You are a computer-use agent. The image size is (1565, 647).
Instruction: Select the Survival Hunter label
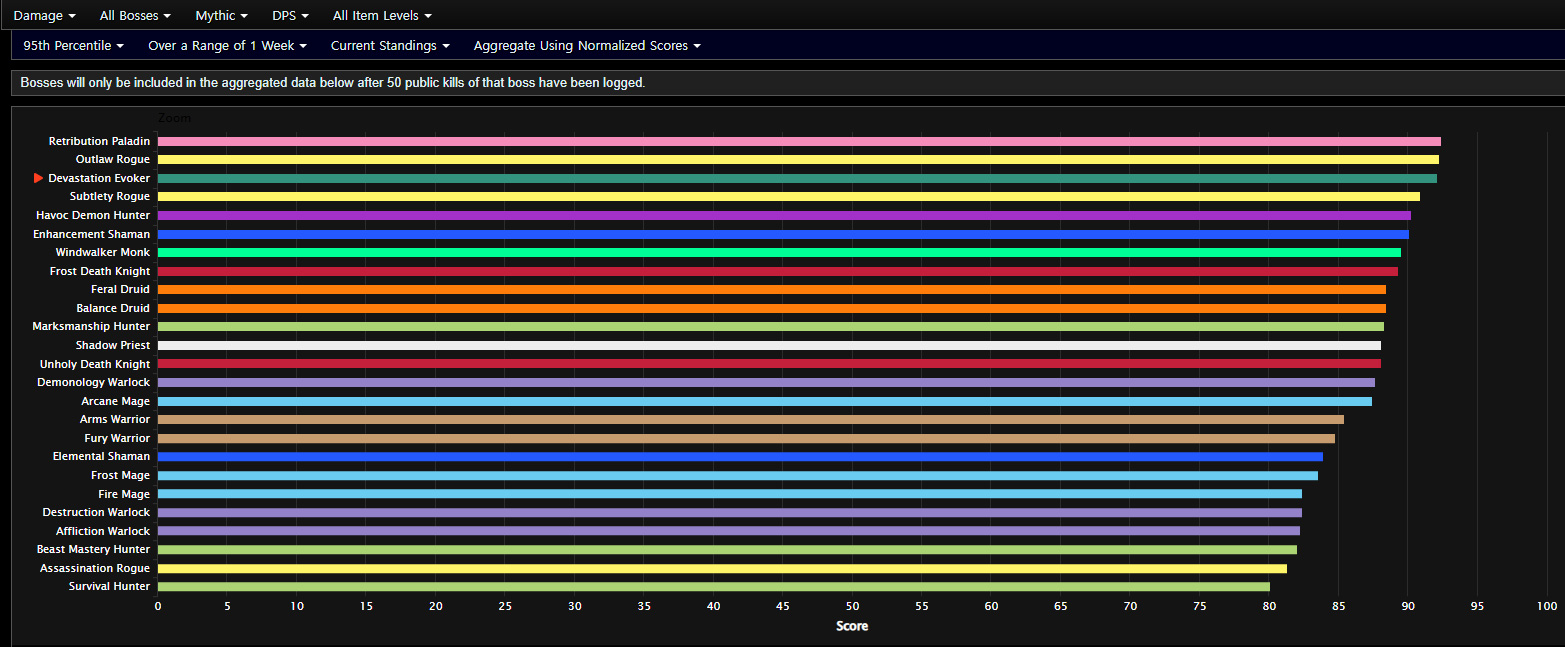[x=109, y=586]
